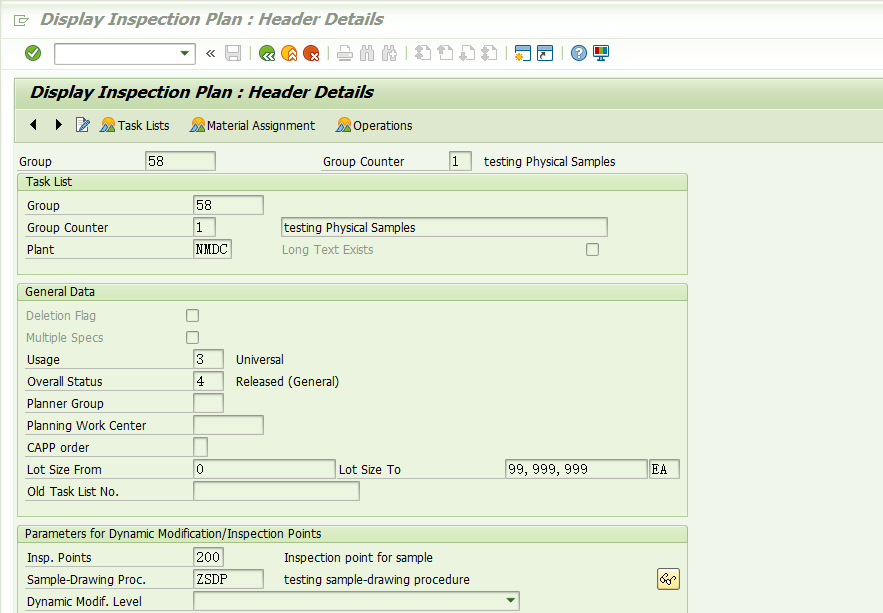The width and height of the screenshot is (883, 613).
Task: Click the Create New Session icon
Action: 523,53
